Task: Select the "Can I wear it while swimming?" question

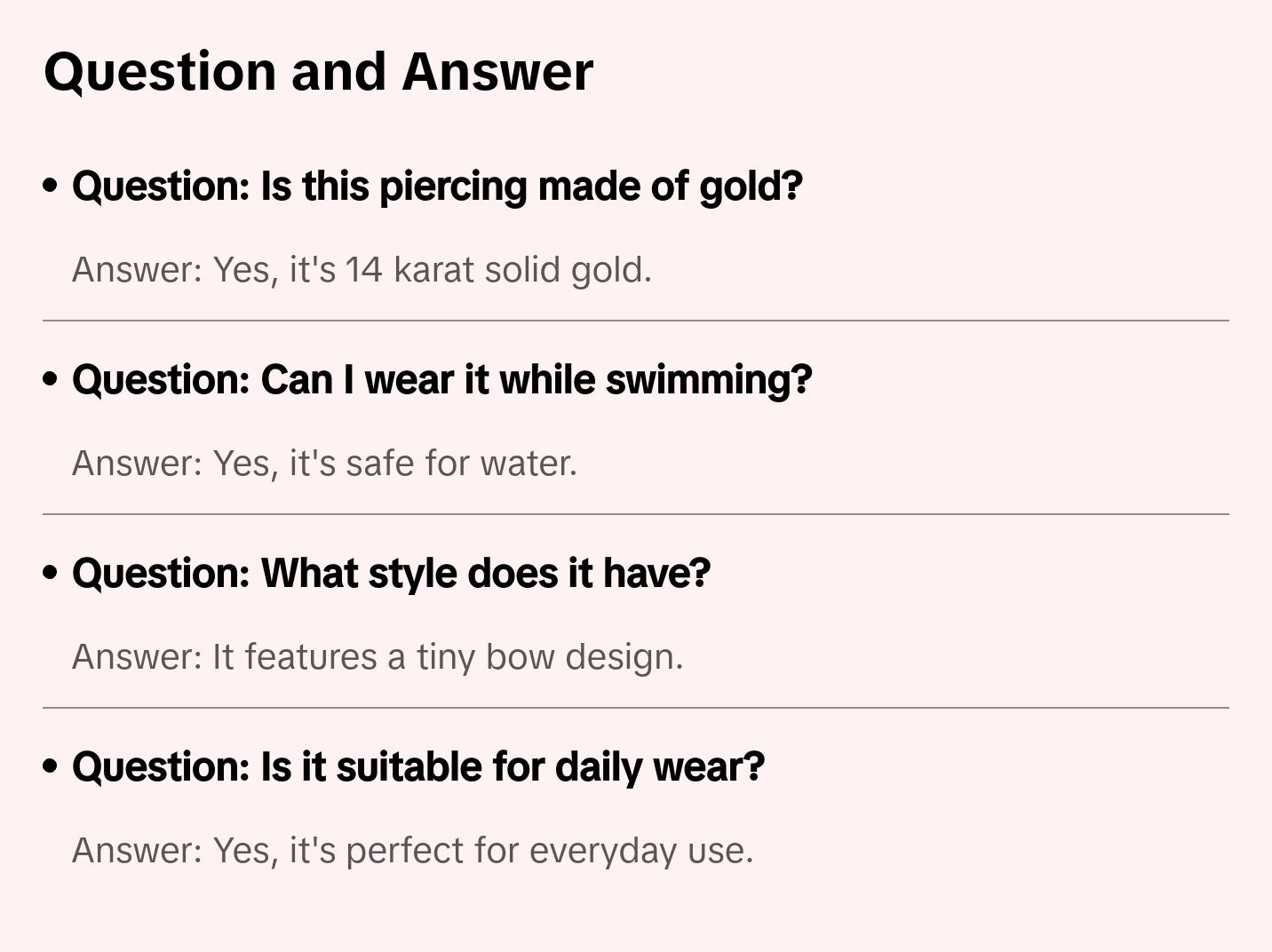Action: 441,380
